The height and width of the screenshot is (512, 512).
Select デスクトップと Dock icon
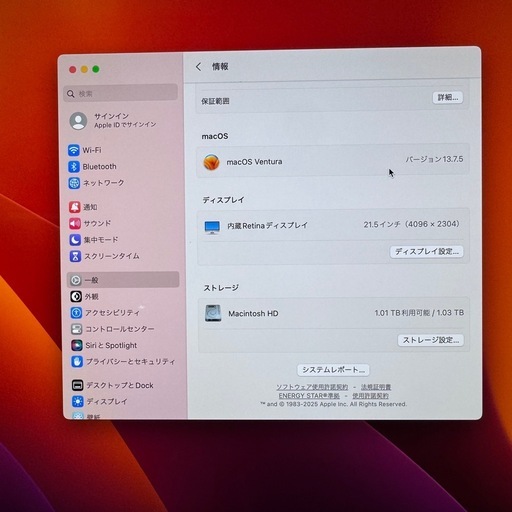click(x=78, y=385)
